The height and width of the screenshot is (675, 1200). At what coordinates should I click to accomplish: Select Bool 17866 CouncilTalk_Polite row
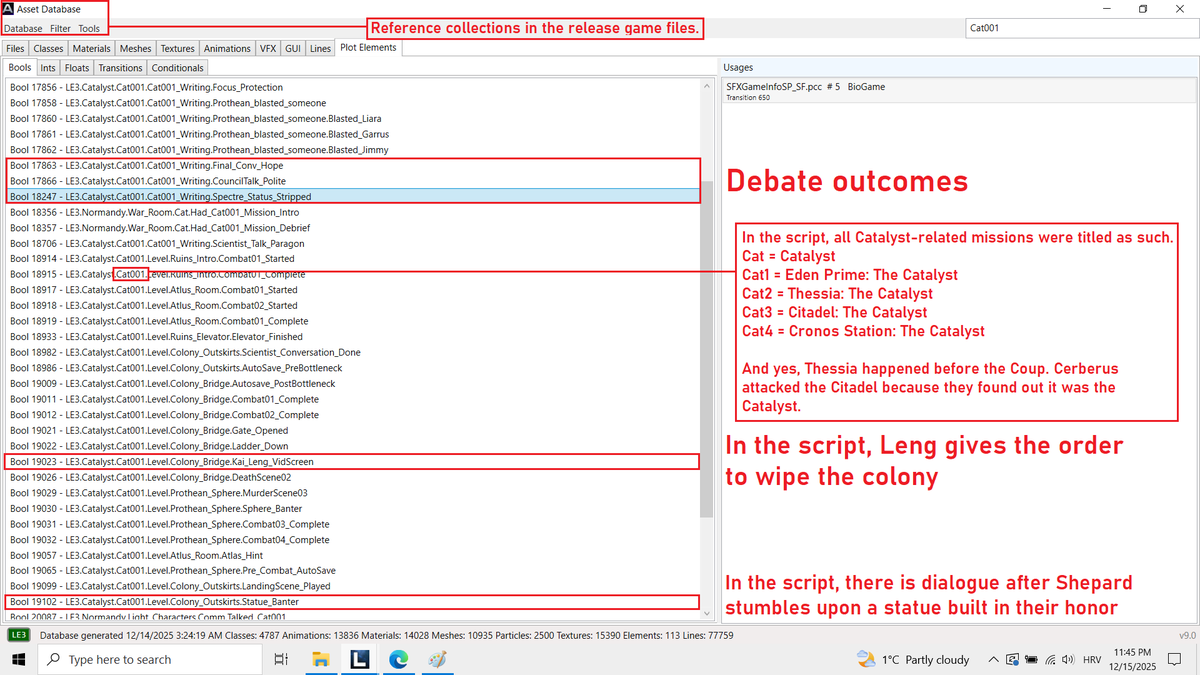pyautogui.click(x=354, y=181)
